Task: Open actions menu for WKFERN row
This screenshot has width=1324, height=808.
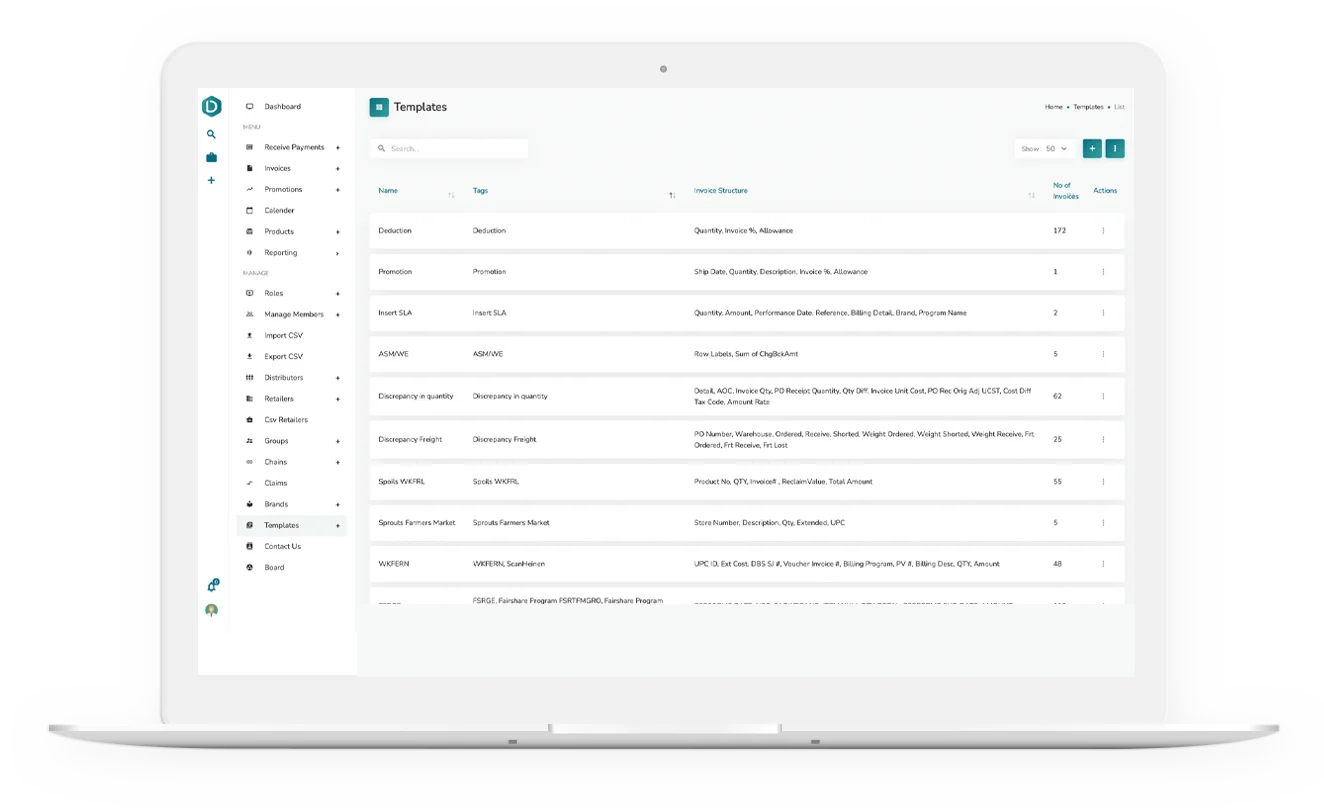Action: [1103, 564]
